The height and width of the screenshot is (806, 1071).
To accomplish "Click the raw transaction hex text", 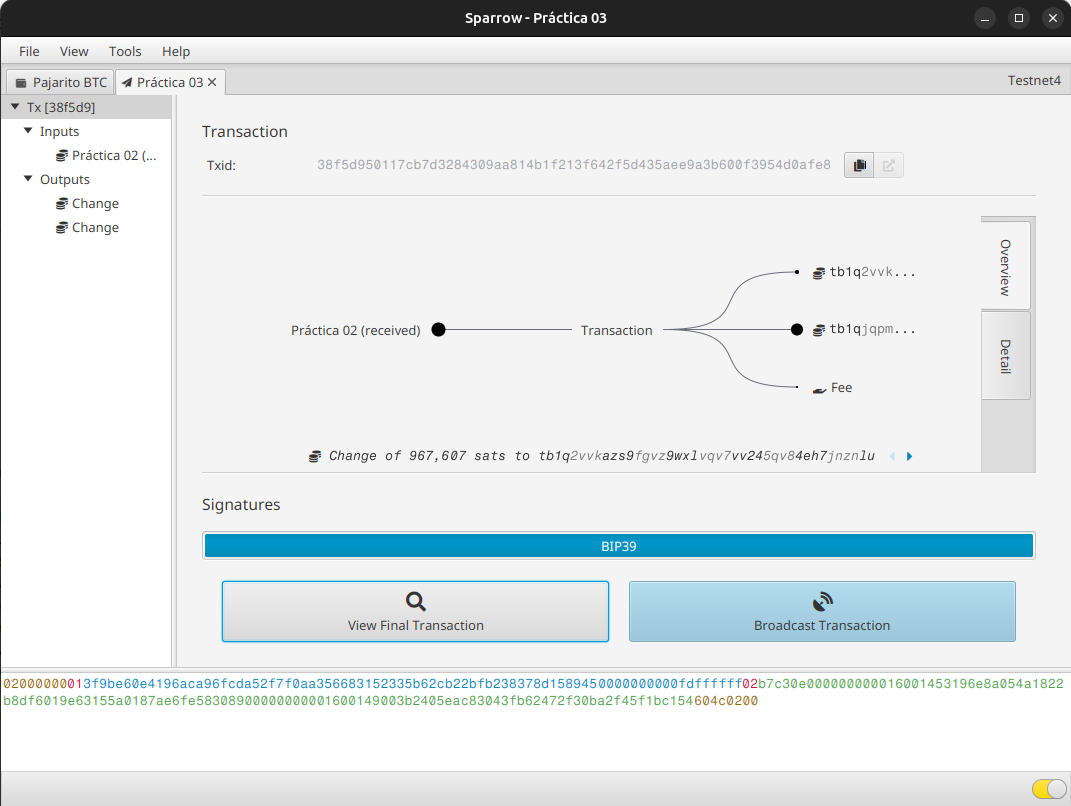I will tap(533, 692).
